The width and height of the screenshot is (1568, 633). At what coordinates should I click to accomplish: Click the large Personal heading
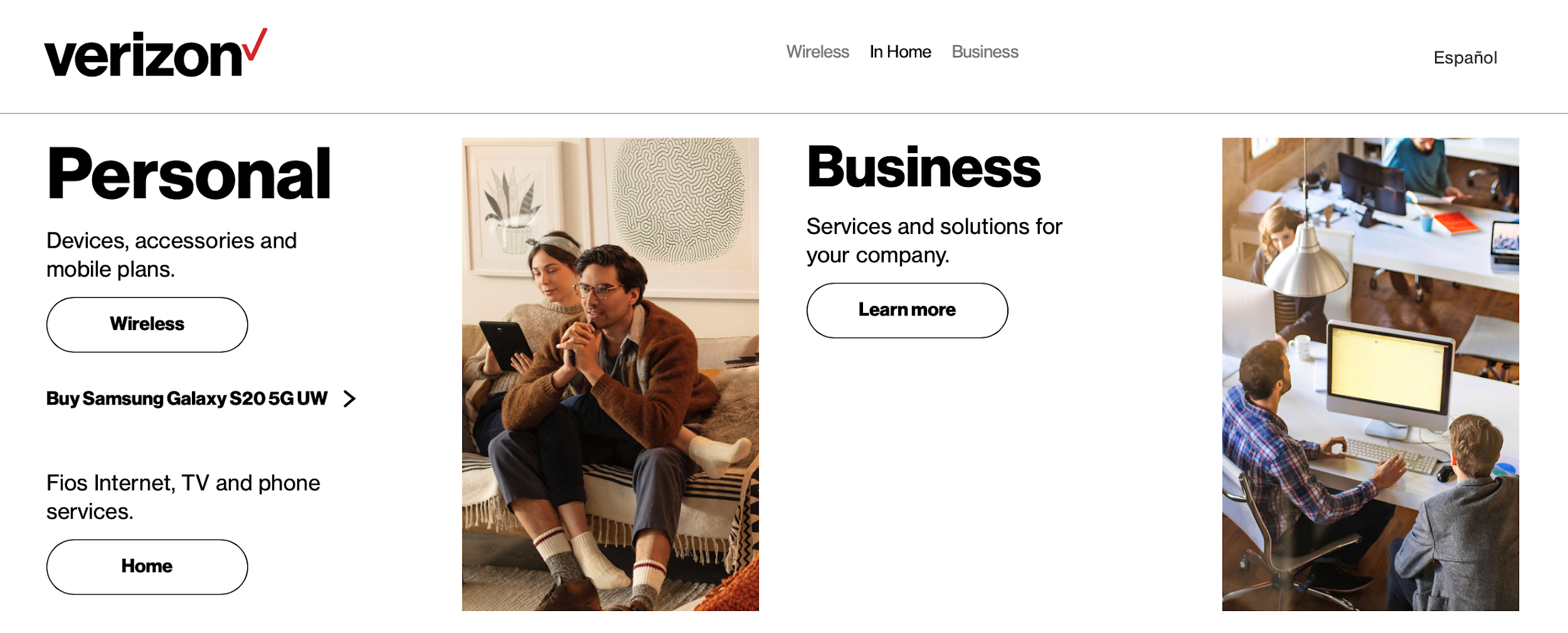189,174
